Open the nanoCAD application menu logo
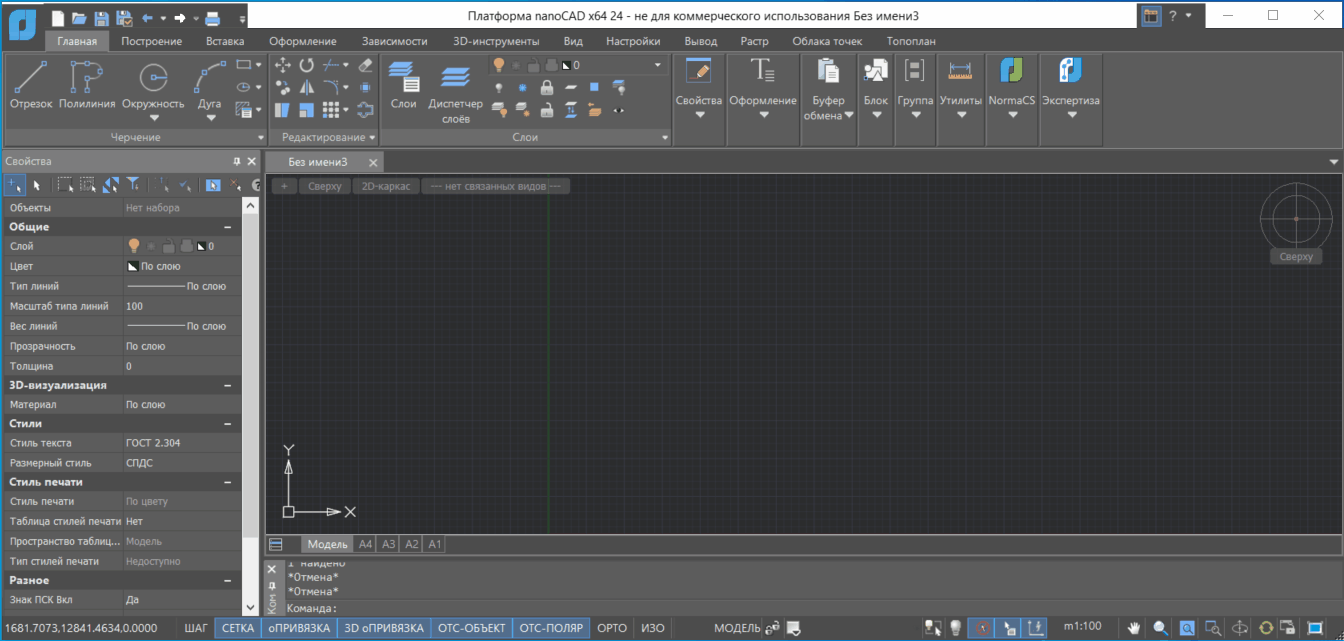1344x641 pixels. pos(22,24)
